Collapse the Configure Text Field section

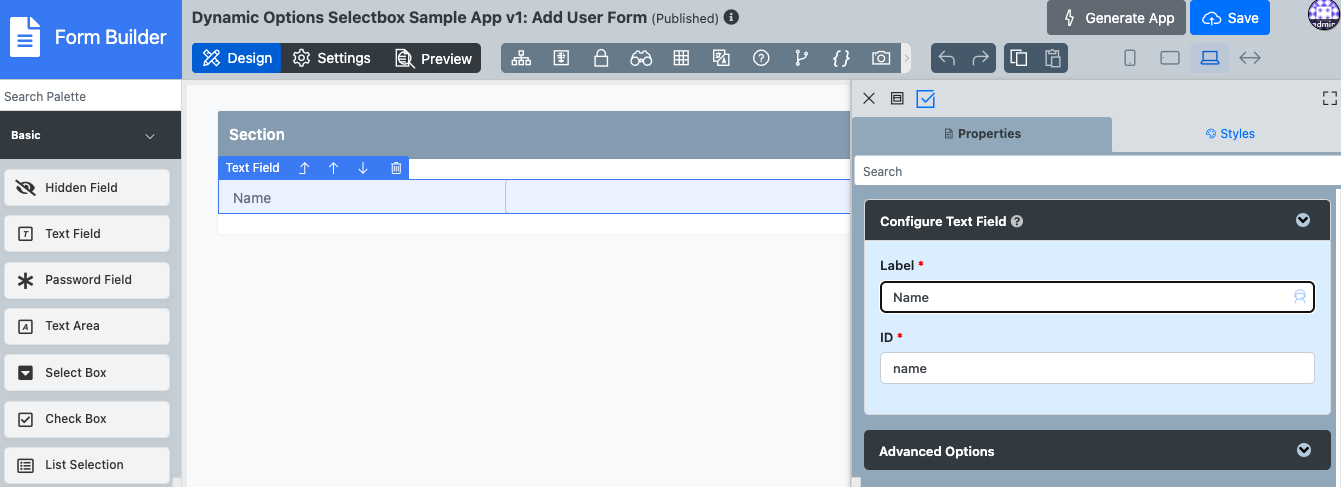(1302, 221)
